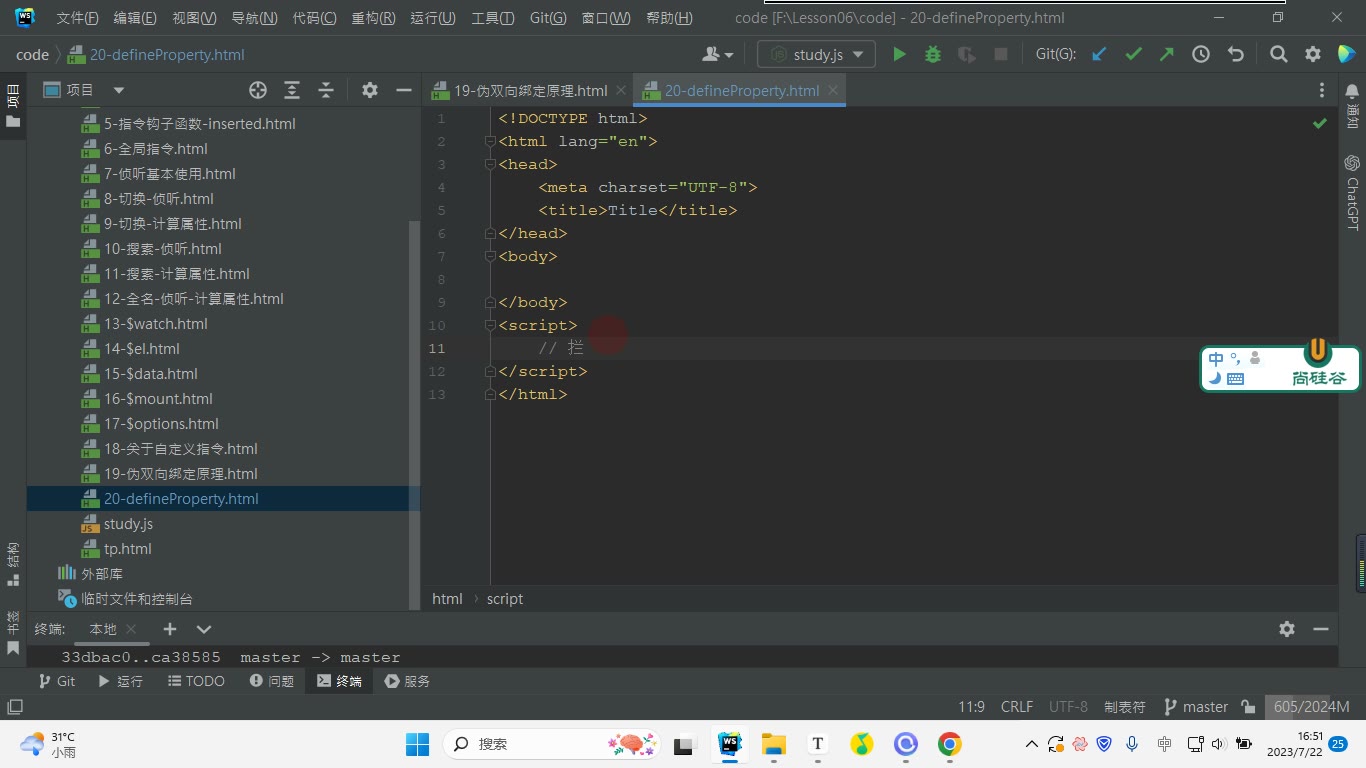This screenshot has width=1366, height=768.
Task: Toggle the file read-only lock icon
Action: coord(1248,706)
